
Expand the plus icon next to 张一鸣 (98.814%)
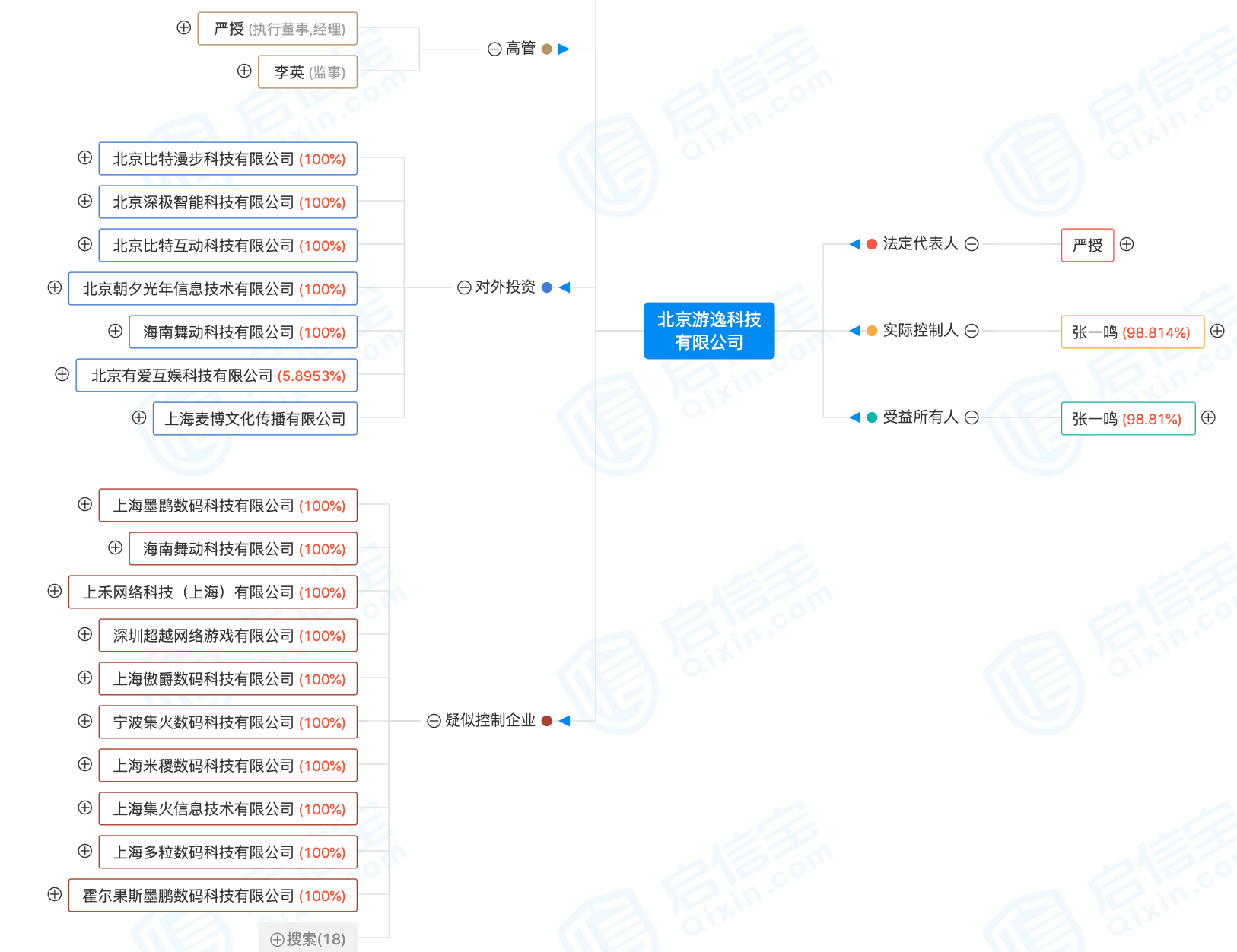(x=1217, y=331)
